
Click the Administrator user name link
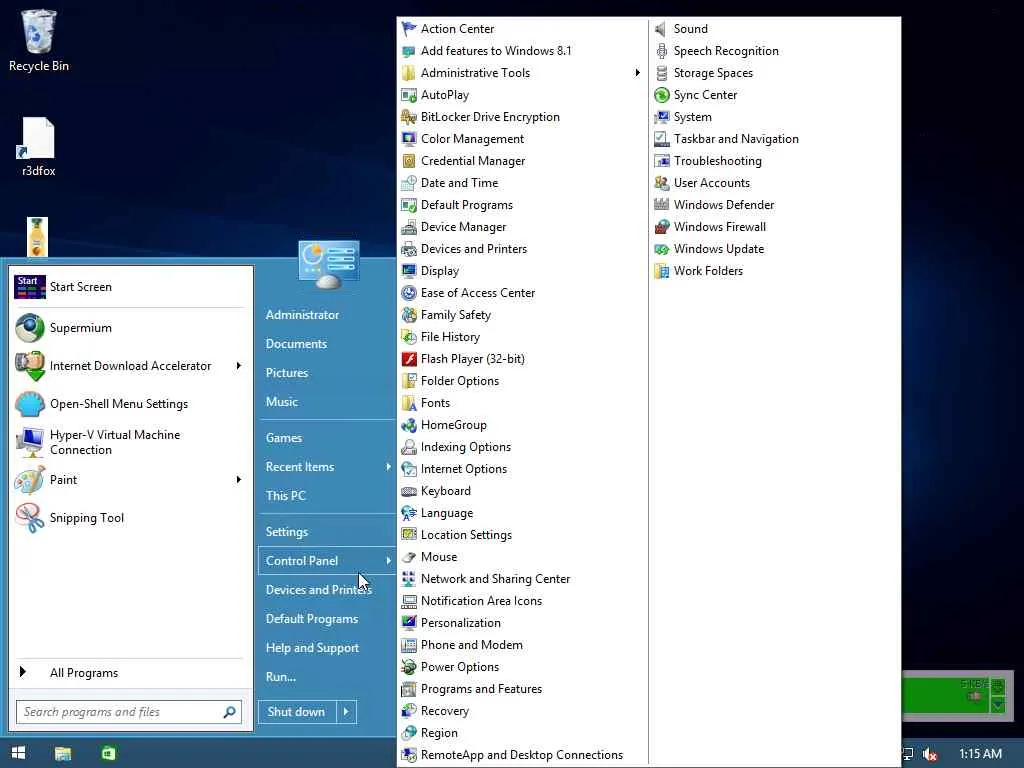302,315
